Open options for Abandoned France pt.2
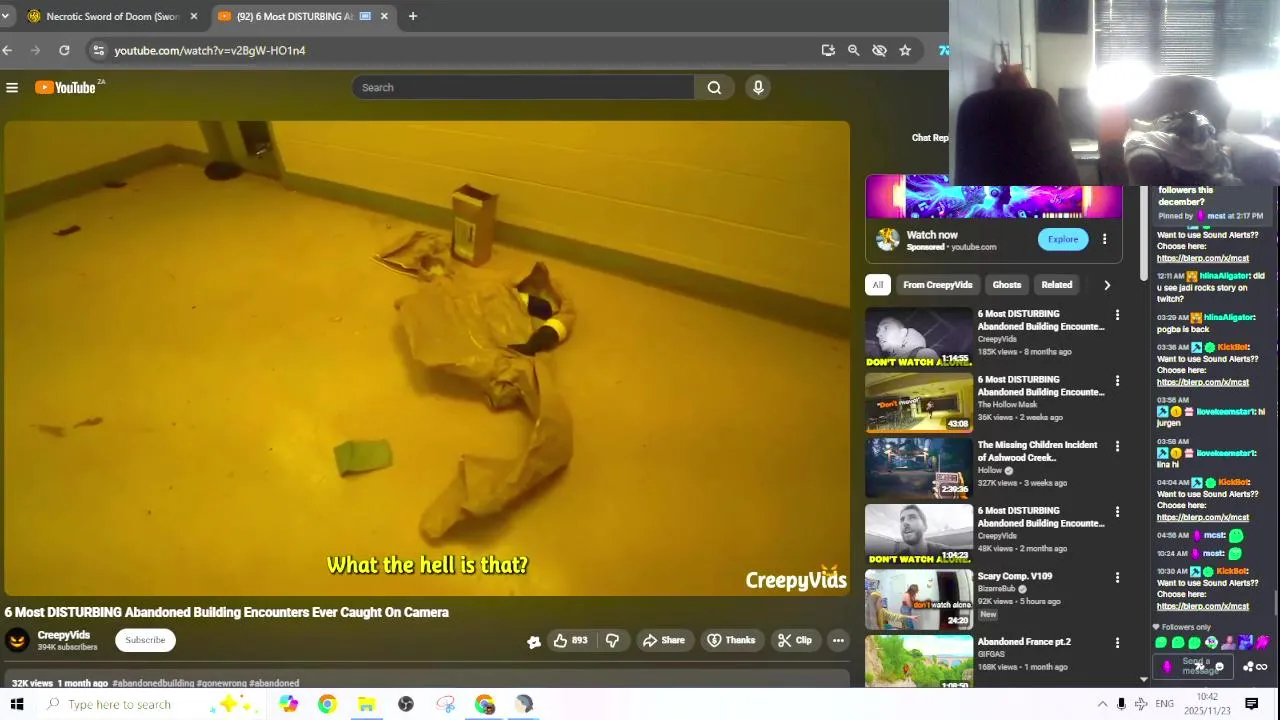The height and width of the screenshot is (720, 1280). click(x=1117, y=643)
